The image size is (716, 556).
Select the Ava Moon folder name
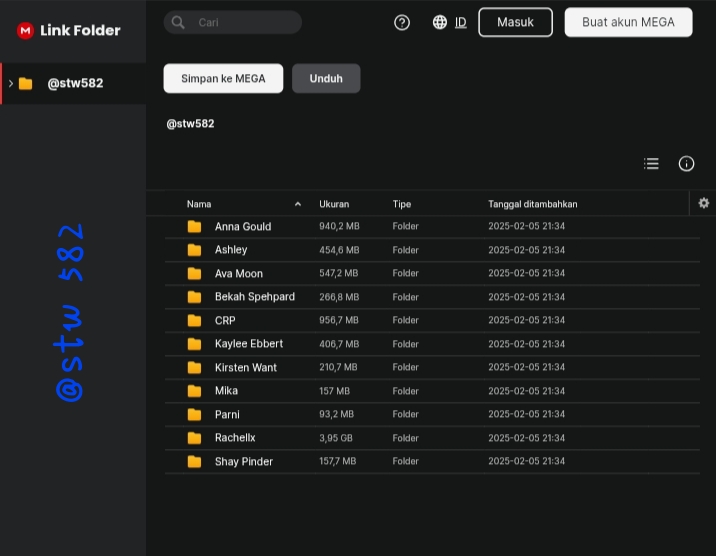(239, 273)
